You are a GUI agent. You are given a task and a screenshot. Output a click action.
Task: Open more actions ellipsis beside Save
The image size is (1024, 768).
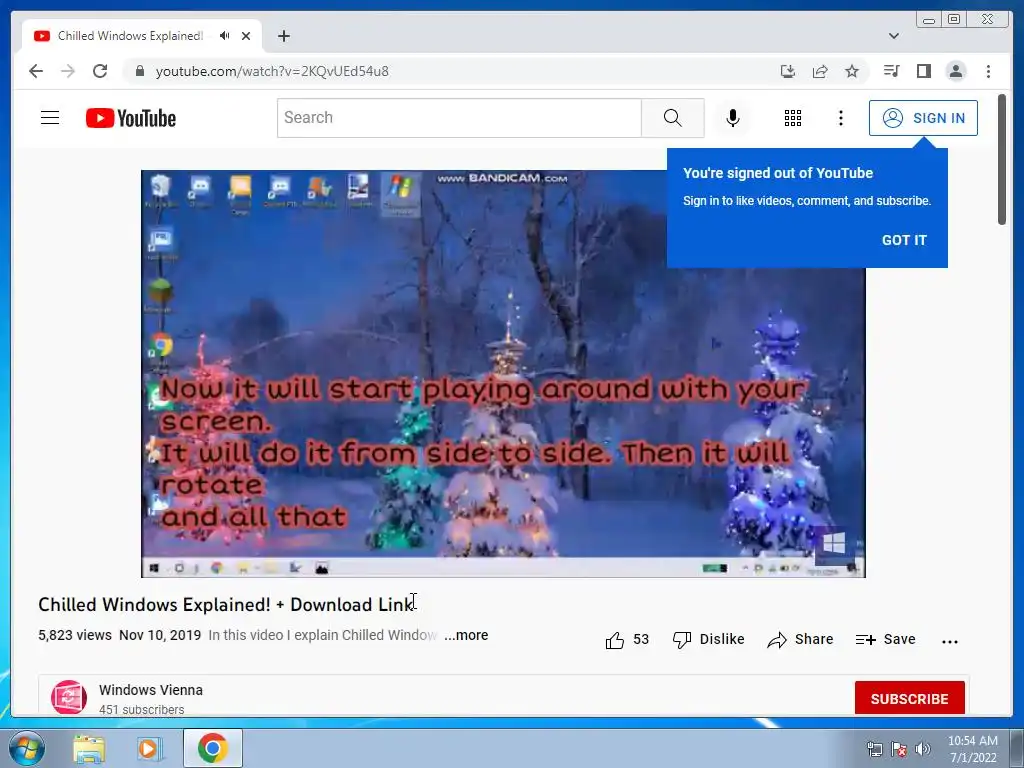(x=950, y=641)
